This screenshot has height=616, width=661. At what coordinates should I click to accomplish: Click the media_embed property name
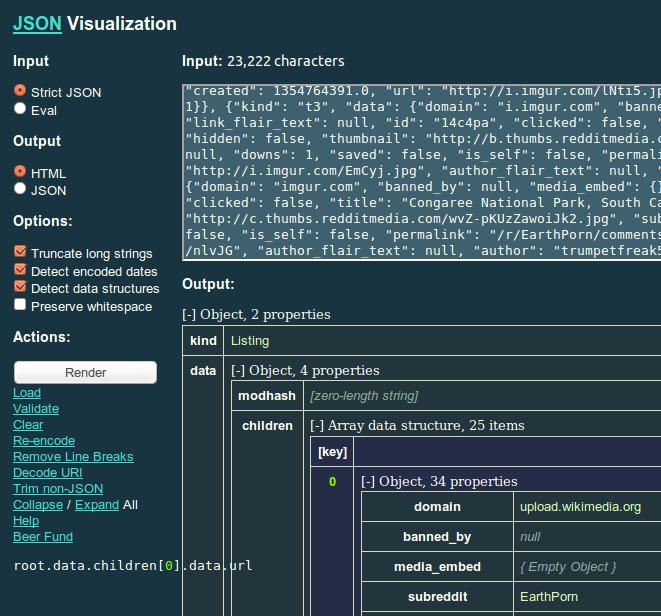437,567
